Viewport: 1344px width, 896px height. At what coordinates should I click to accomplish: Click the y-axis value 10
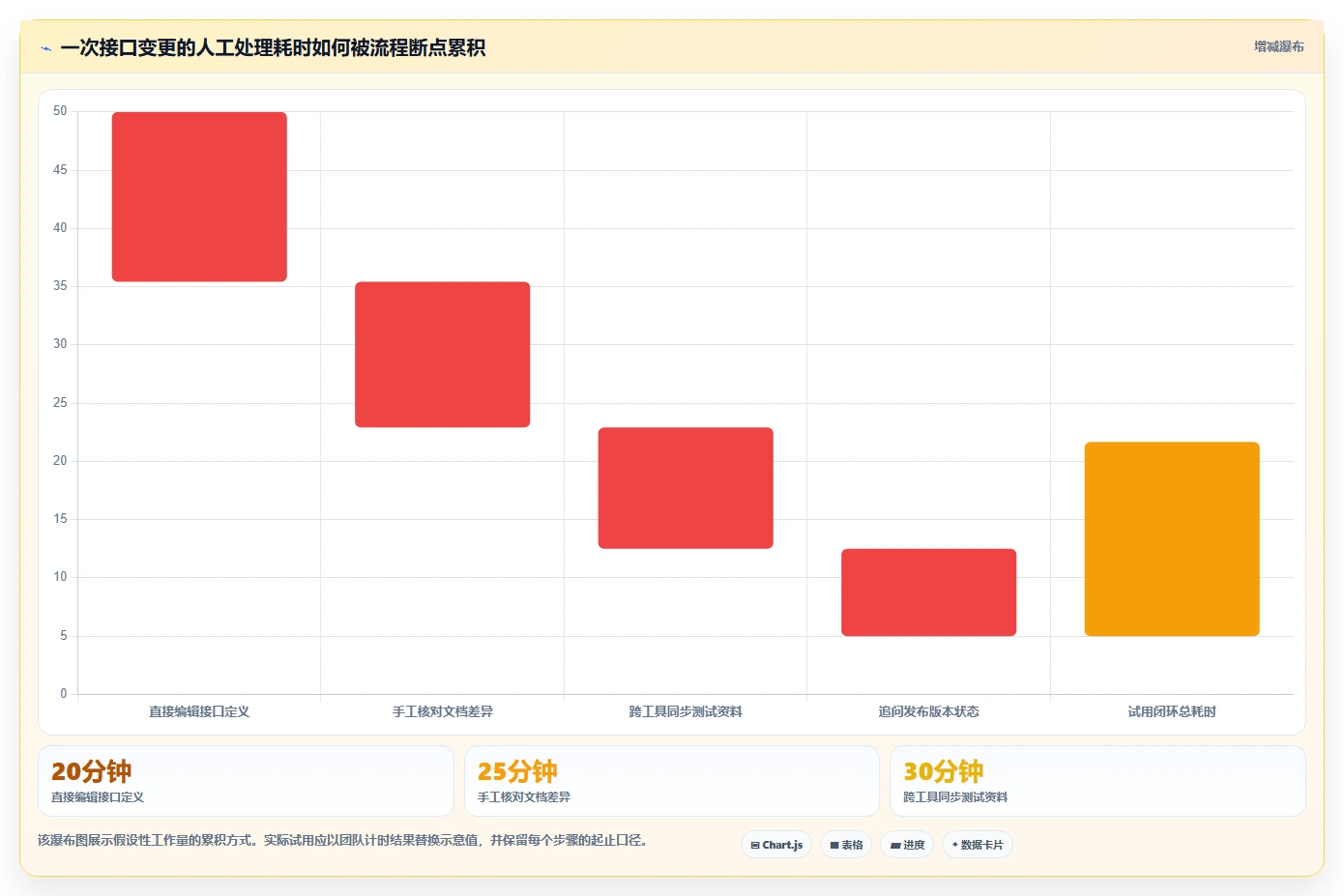click(x=60, y=577)
